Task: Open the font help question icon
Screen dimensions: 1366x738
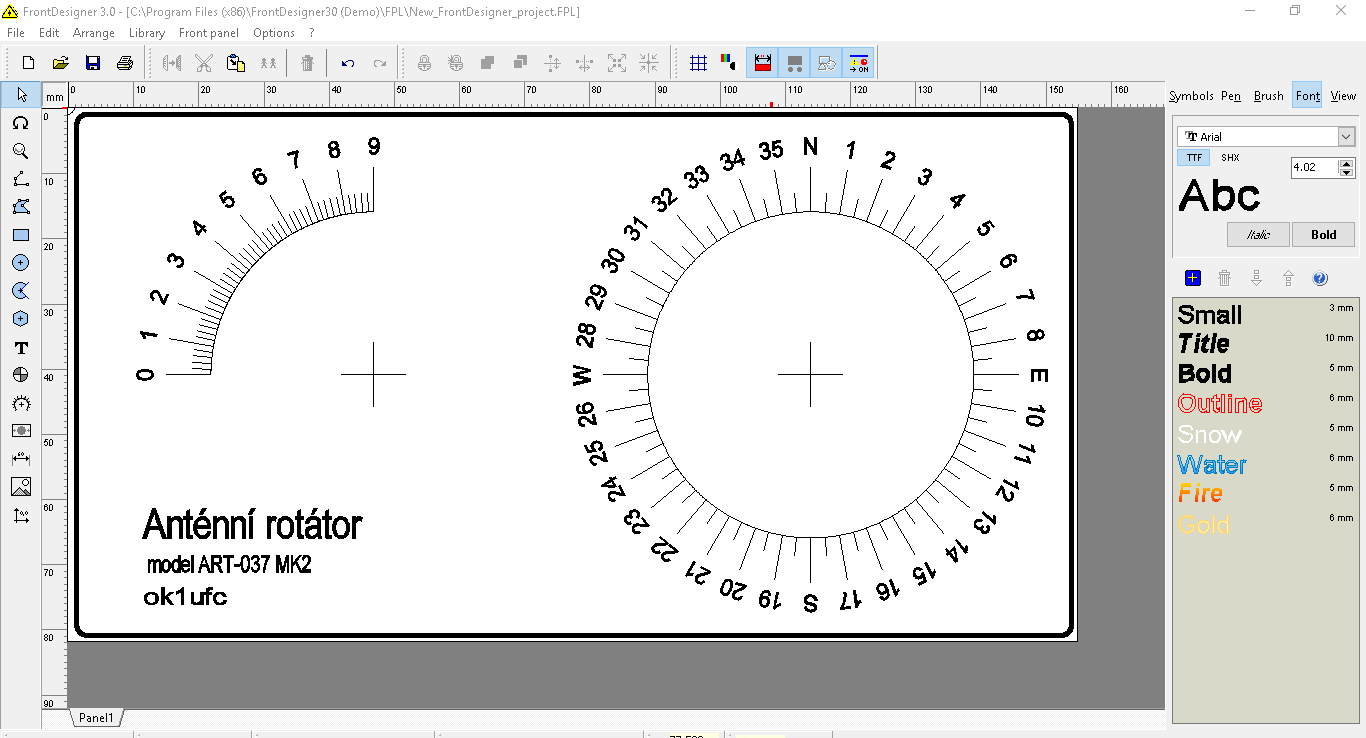Action: coord(1319,278)
